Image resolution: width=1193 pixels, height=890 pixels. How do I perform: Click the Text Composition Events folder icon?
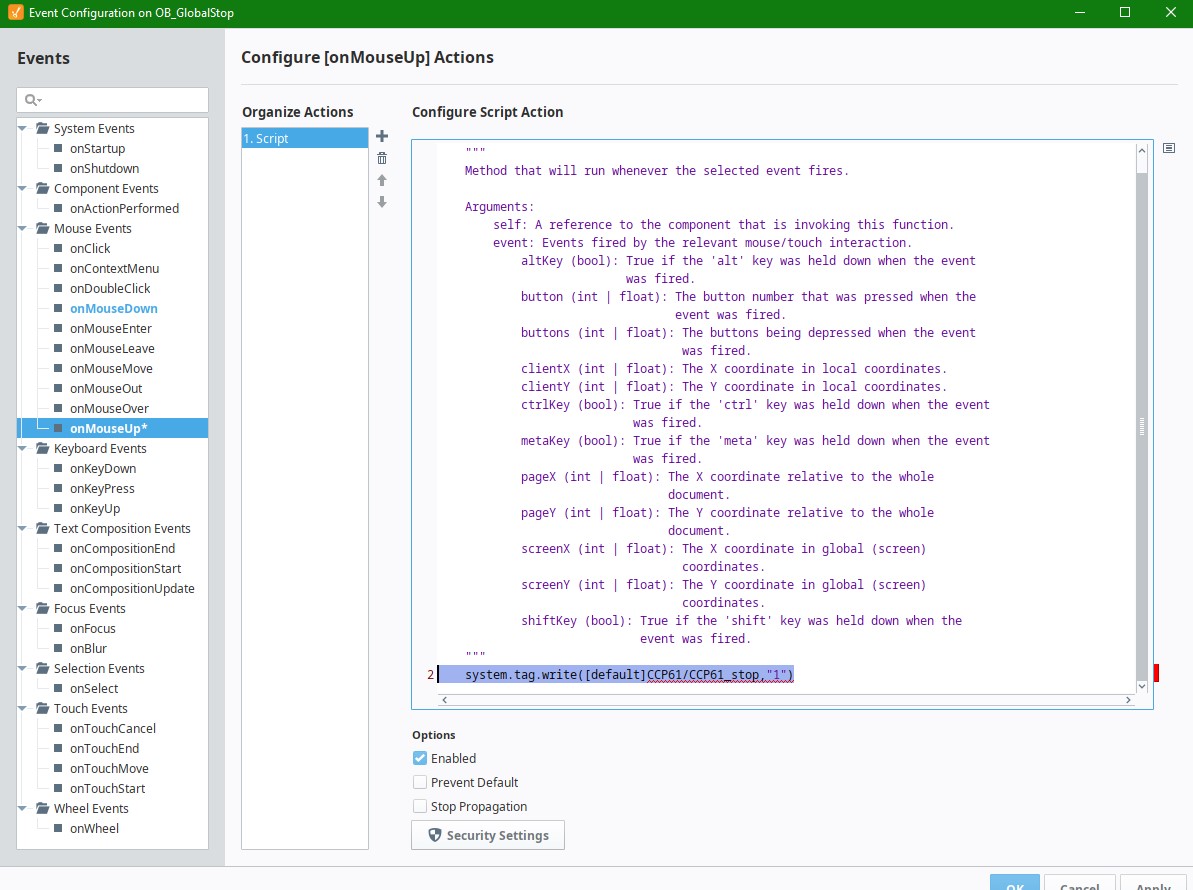tap(43, 528)
